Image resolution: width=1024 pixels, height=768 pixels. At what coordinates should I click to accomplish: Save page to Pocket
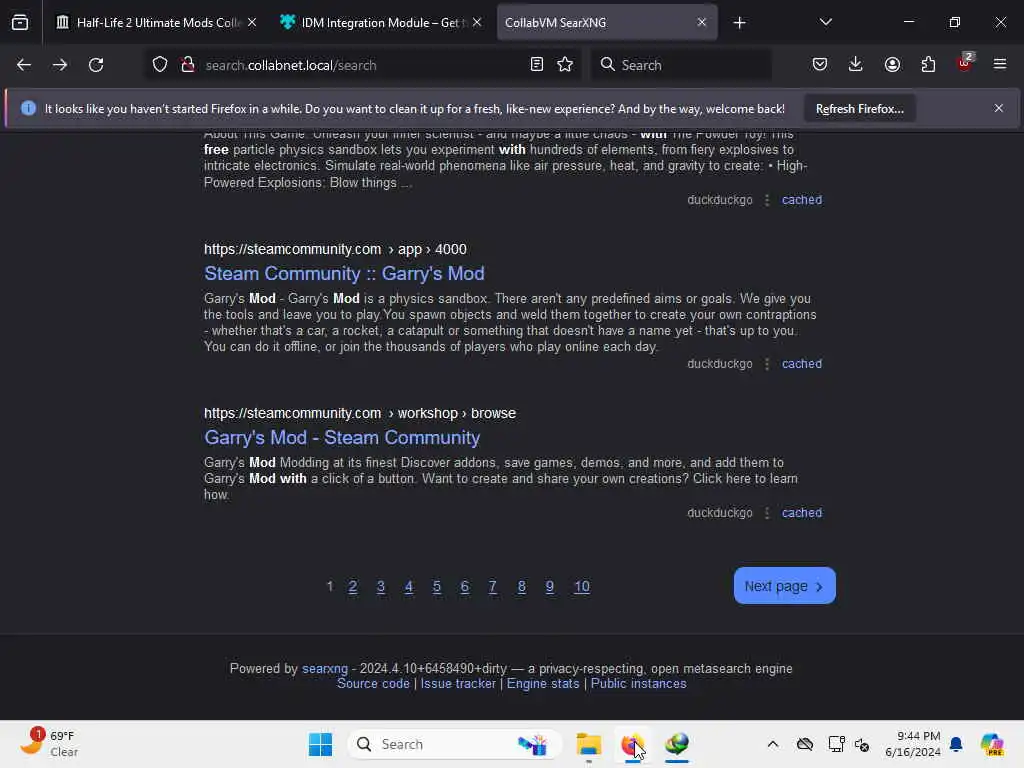820,65
